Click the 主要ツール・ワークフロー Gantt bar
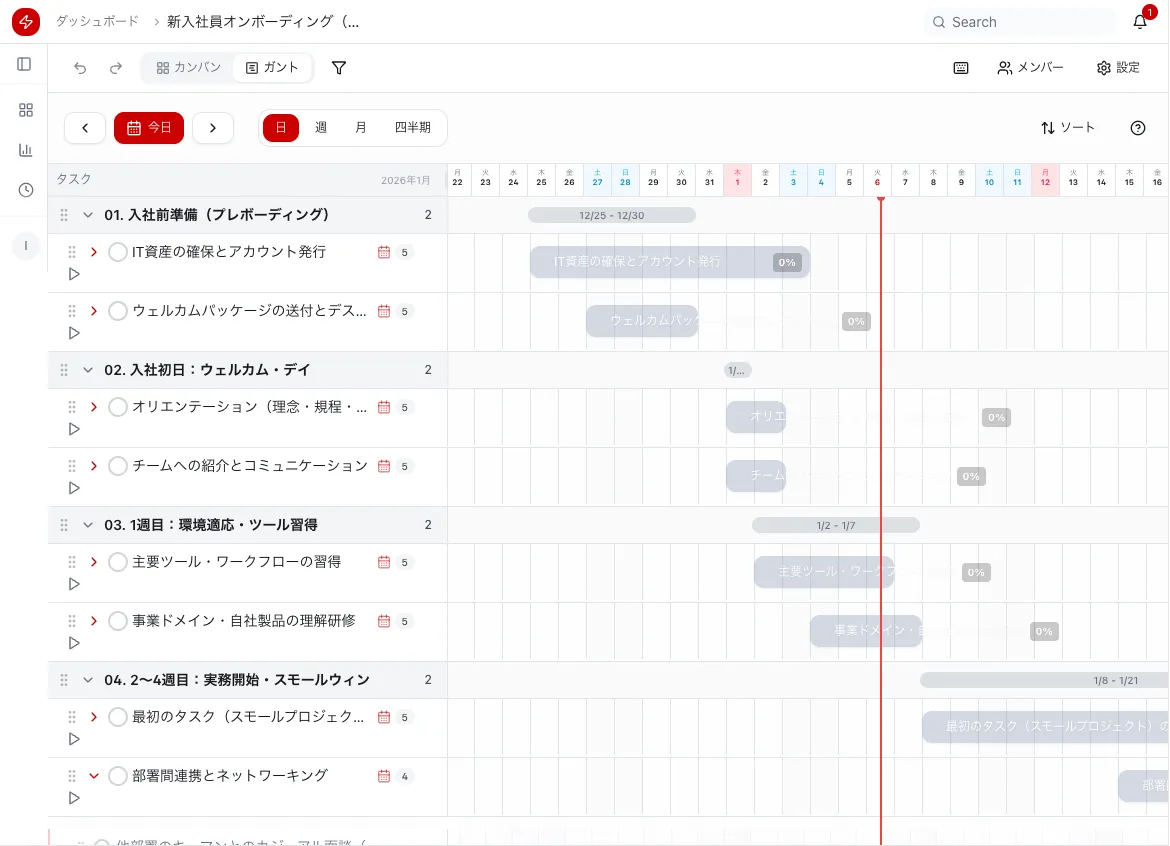Screen dimensions: 1170x846 [824, 572]
